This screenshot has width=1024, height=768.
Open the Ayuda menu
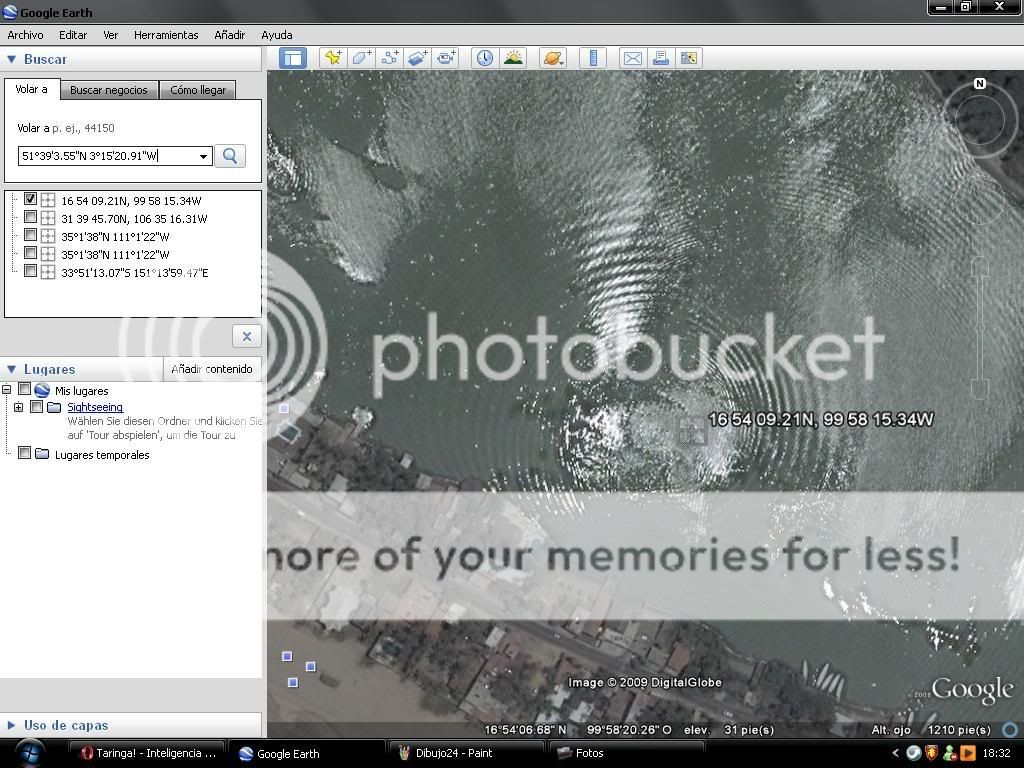[x=277, y=35]
